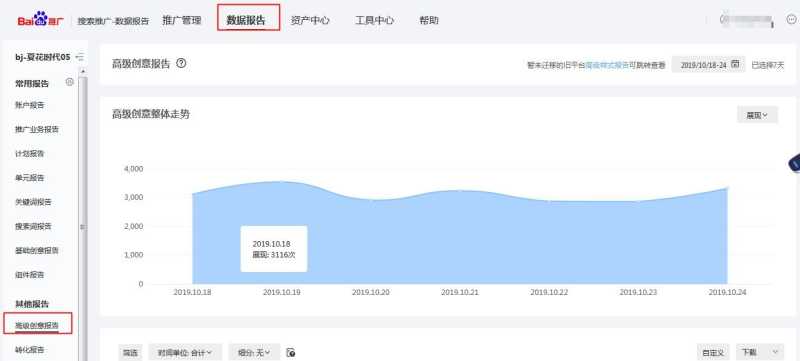Open 计划报告 in sidebar

30,153
